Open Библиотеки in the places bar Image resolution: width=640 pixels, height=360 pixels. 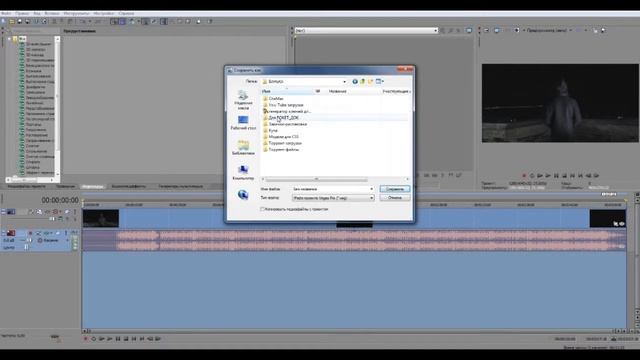(243, 148)
